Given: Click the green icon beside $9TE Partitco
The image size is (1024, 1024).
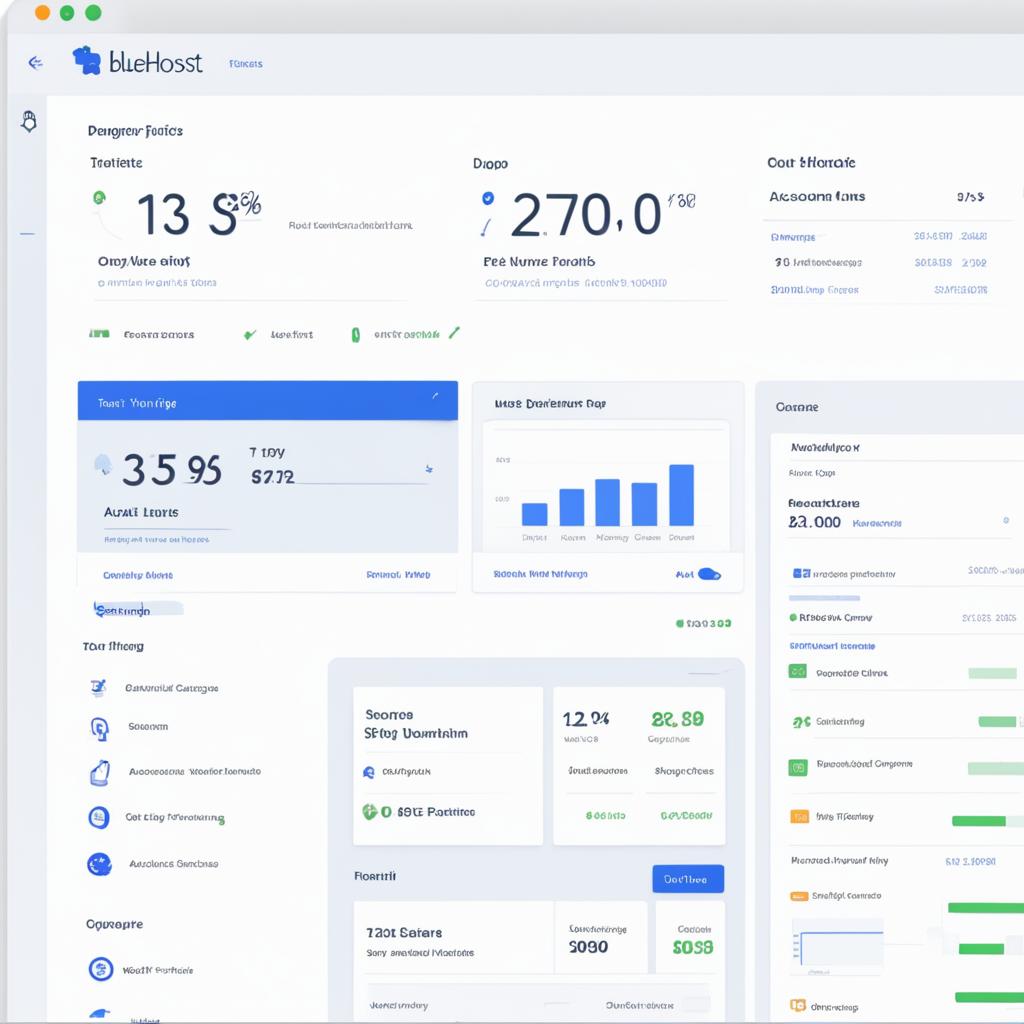Looking at the screenshot, I should click(x=370, y=812).
